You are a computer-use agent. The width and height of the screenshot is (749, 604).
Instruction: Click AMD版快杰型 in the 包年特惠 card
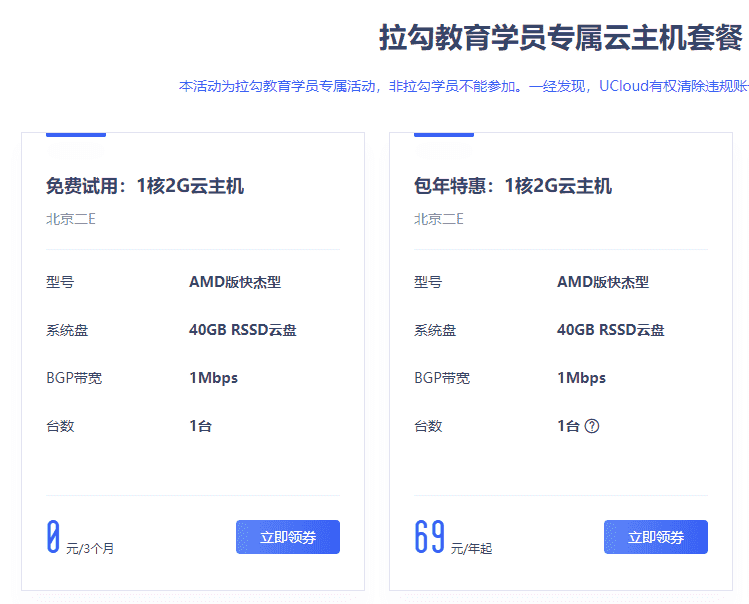[x=603, y=282]
